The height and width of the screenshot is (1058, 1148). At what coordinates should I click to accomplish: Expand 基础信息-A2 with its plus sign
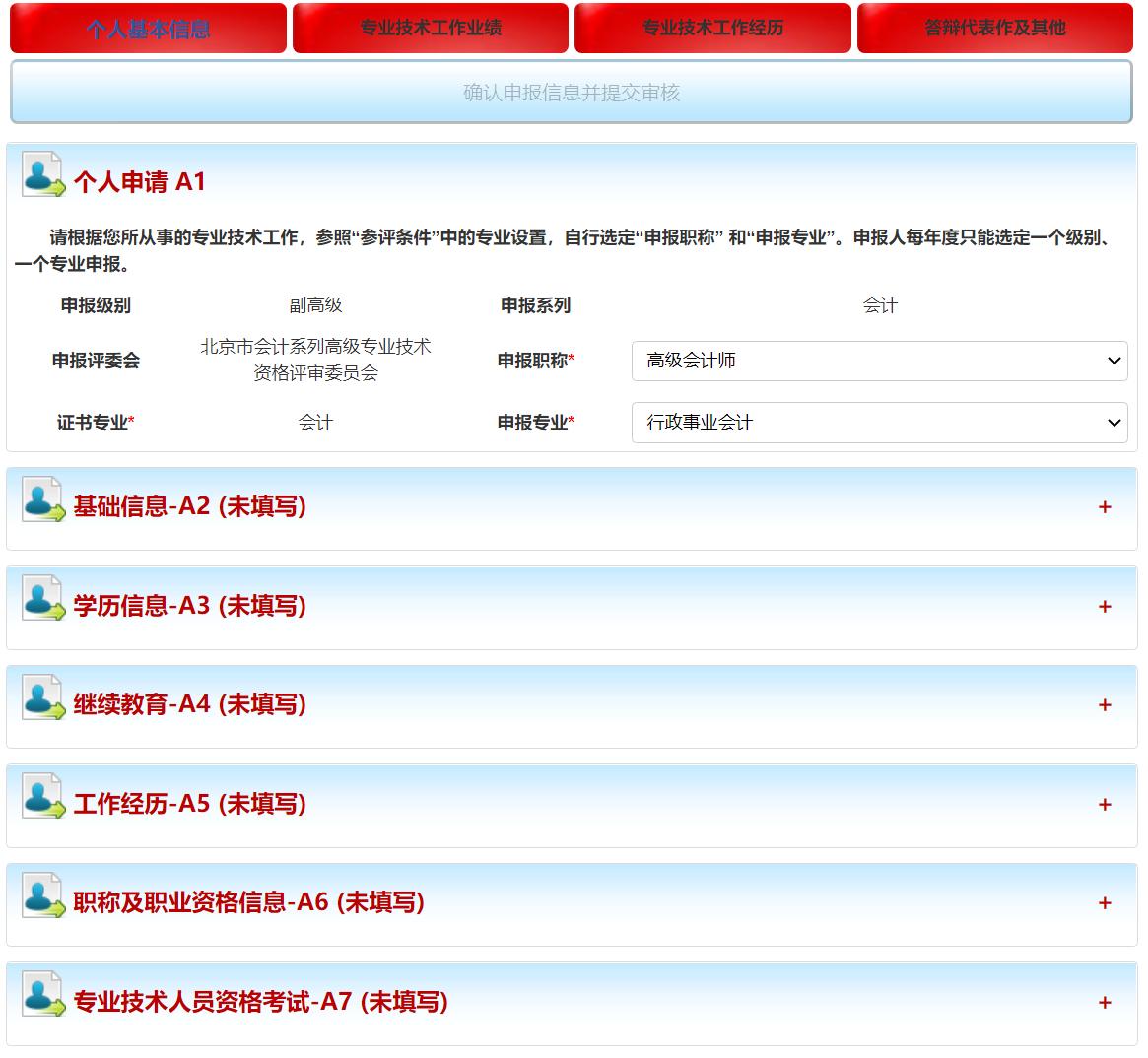[x=1104, y=507]
